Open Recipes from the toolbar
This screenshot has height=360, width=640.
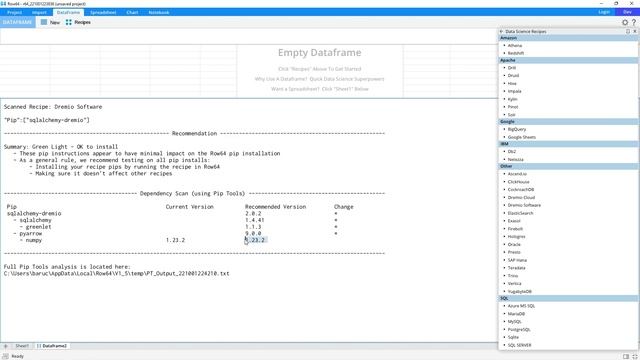(x=78, y=22)
